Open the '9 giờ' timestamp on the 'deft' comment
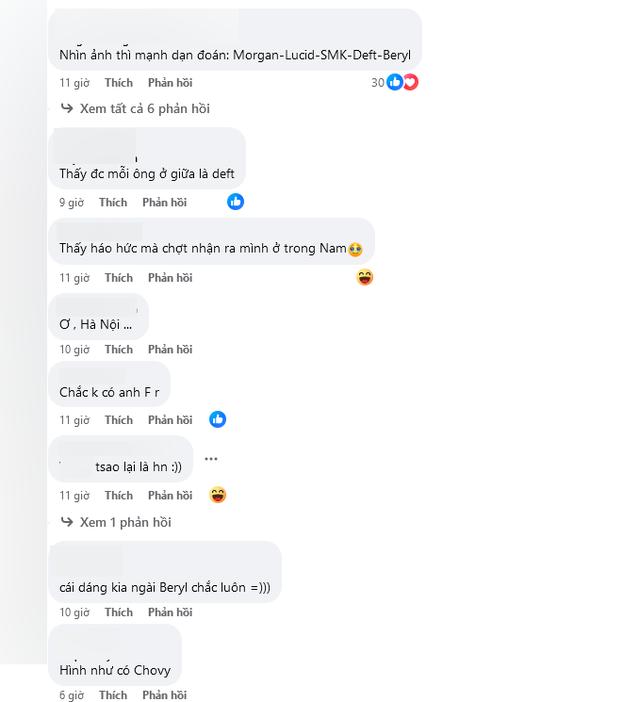The width and height of the screenshot is (640, 702). tap(70, 202)
